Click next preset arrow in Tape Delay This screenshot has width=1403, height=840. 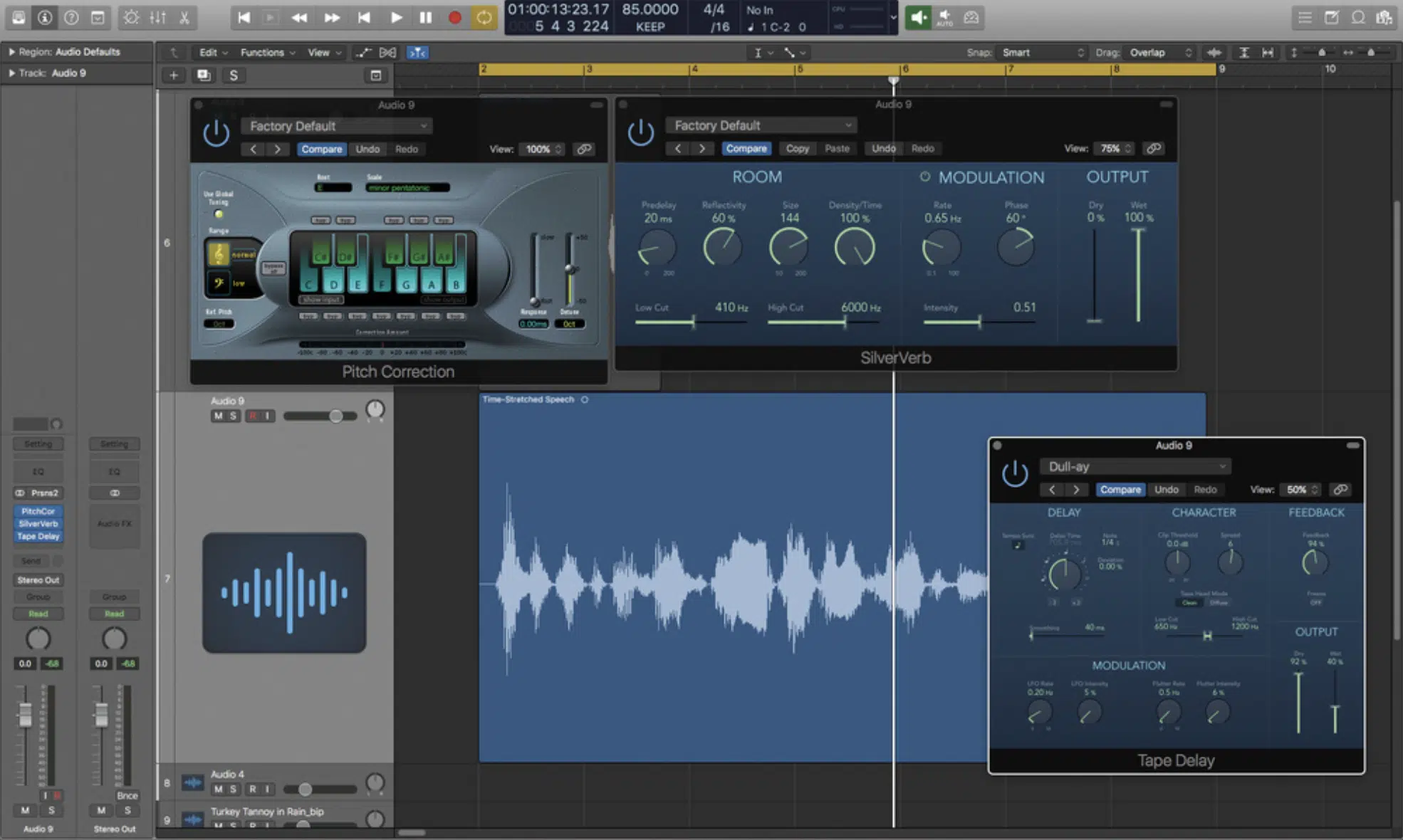point(1076,489)
